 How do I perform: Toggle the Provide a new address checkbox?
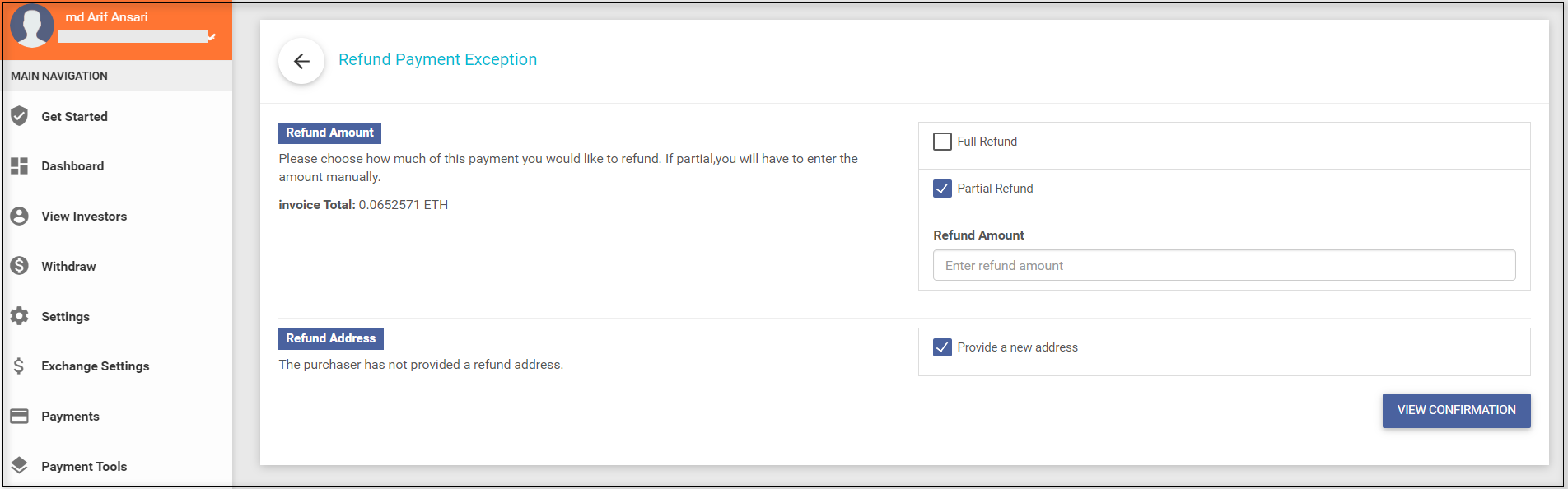[x=942, y=347]
